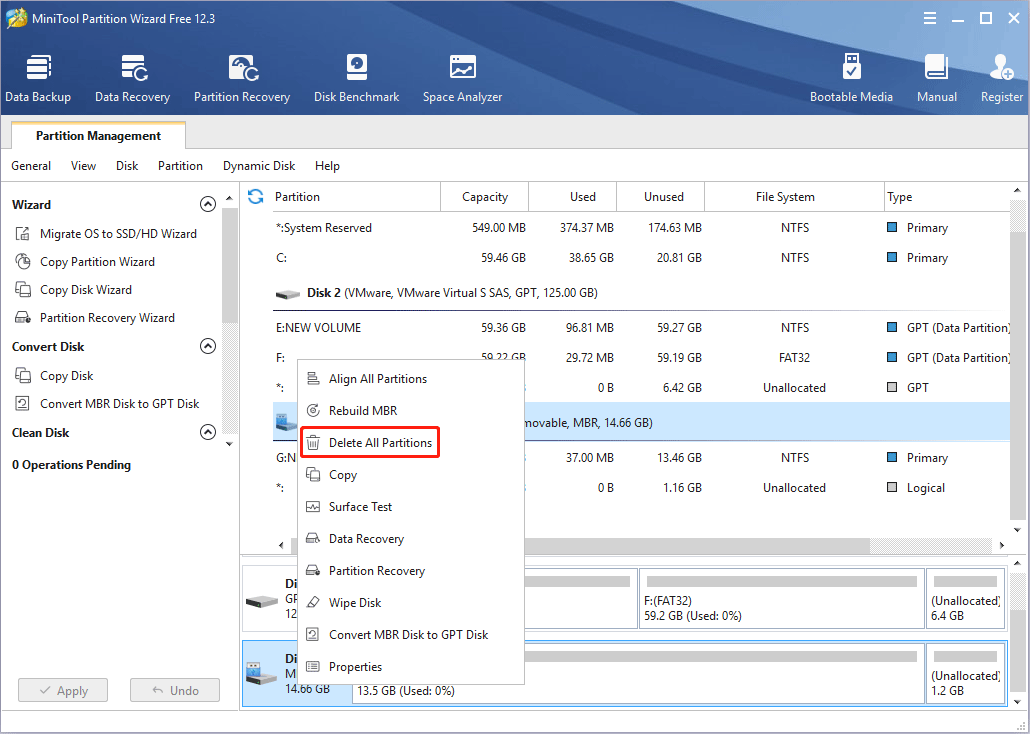The image size is (1030, 734).
Task: Sort by Type column header
Action: [x=947, y=196]
